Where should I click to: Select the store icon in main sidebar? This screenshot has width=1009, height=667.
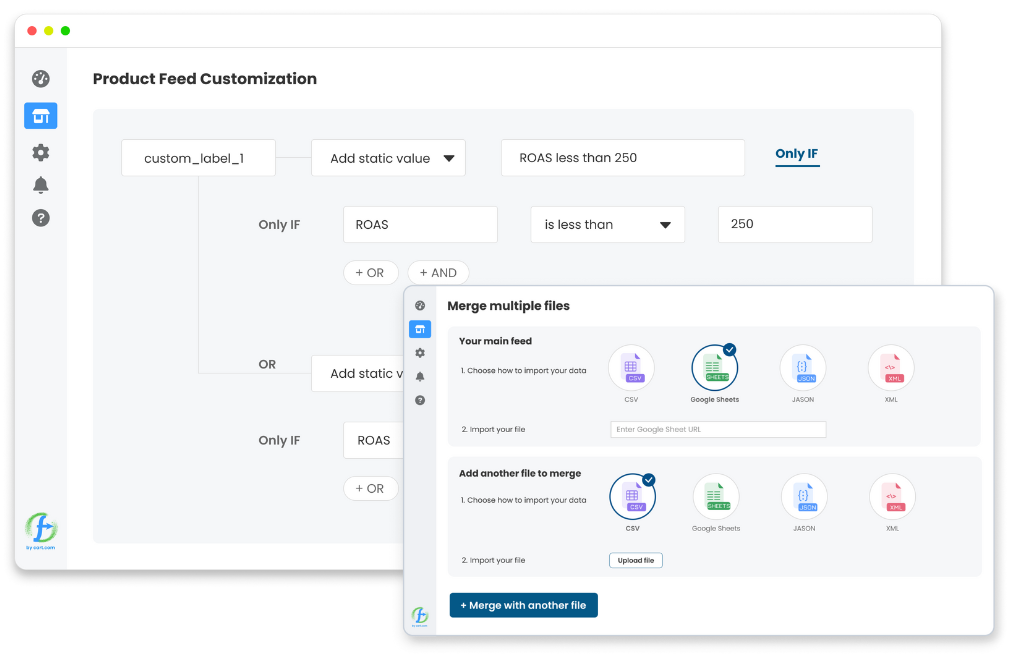pos(41,116)
